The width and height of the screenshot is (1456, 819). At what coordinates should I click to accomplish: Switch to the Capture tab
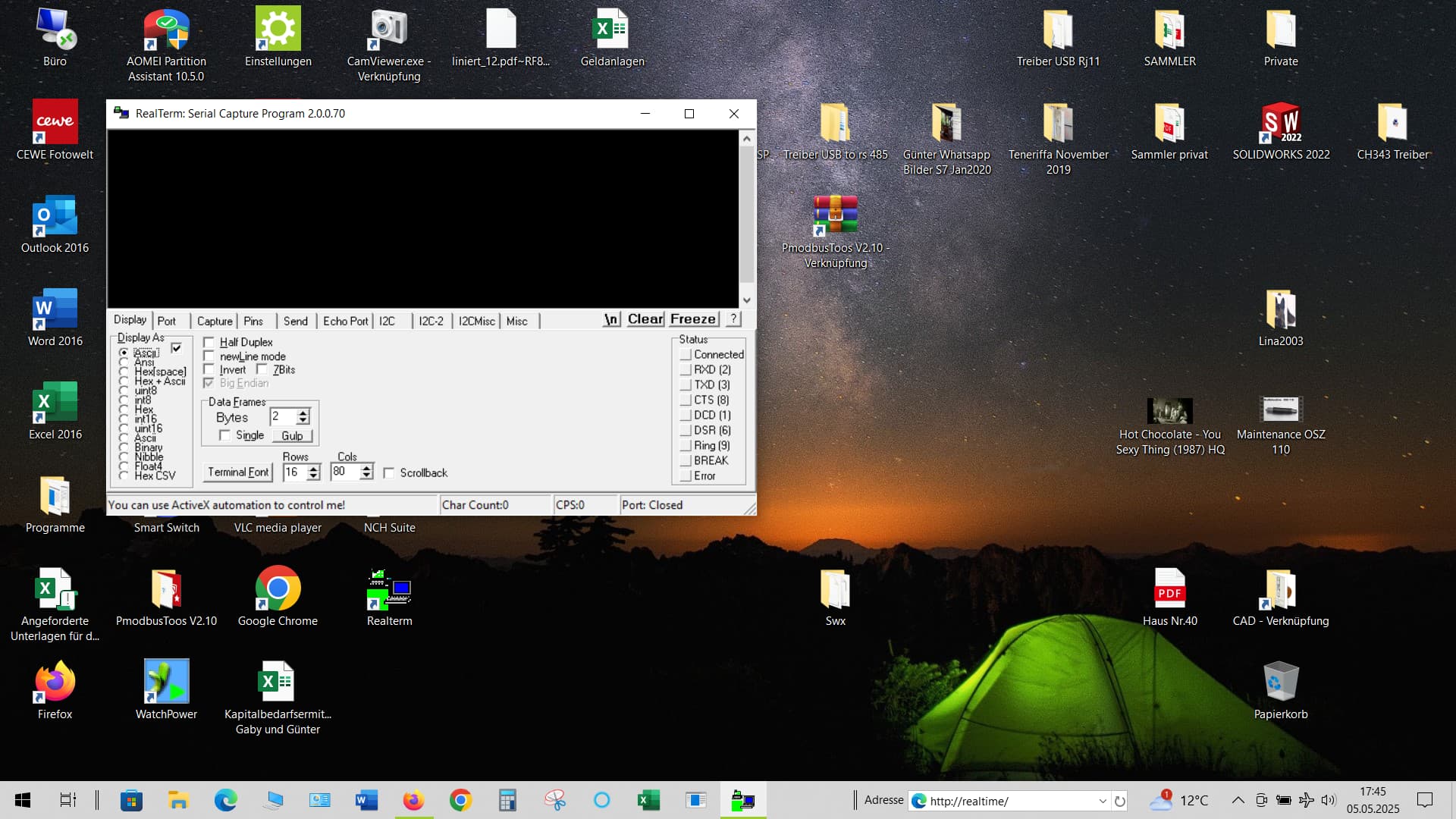click(215, 322)
